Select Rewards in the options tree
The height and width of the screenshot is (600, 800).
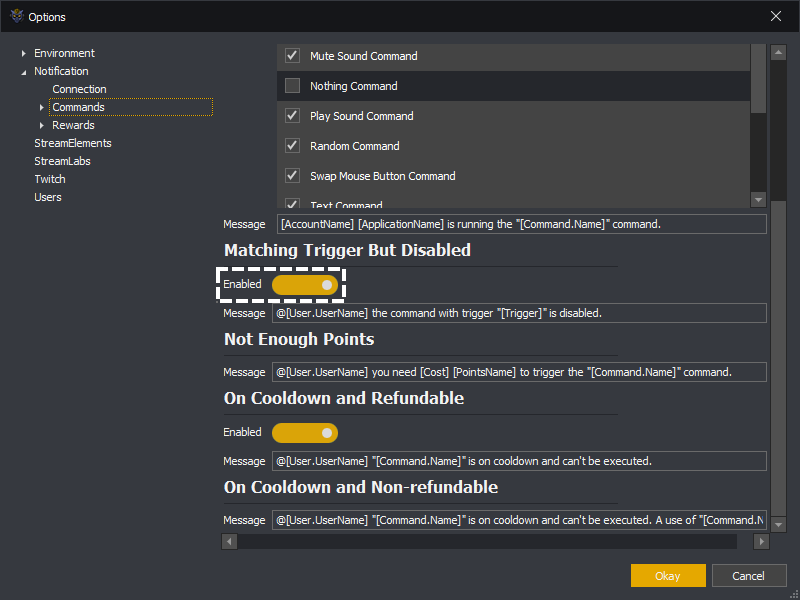click(x=73, y=125)
